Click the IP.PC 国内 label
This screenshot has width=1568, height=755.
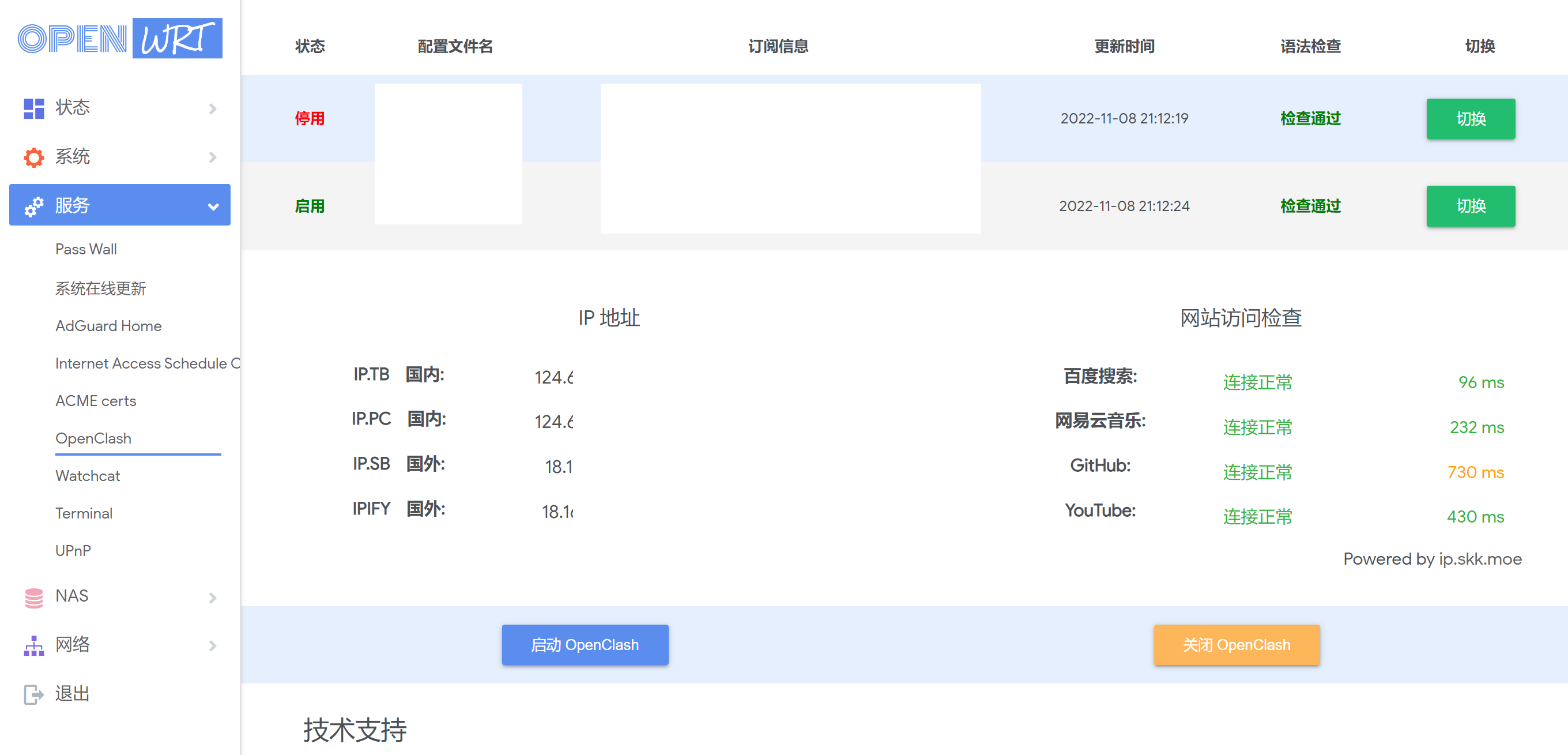(399, 419)
